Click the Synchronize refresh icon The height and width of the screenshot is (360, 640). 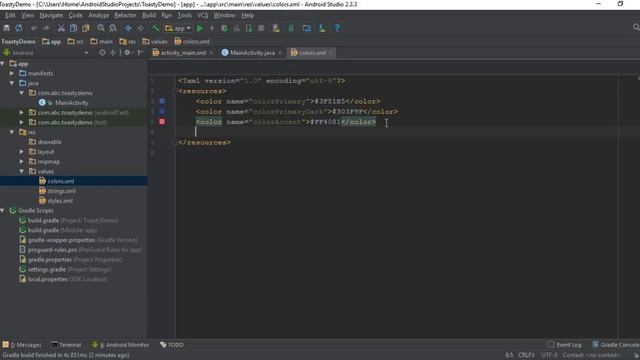(x=19, y=28)
